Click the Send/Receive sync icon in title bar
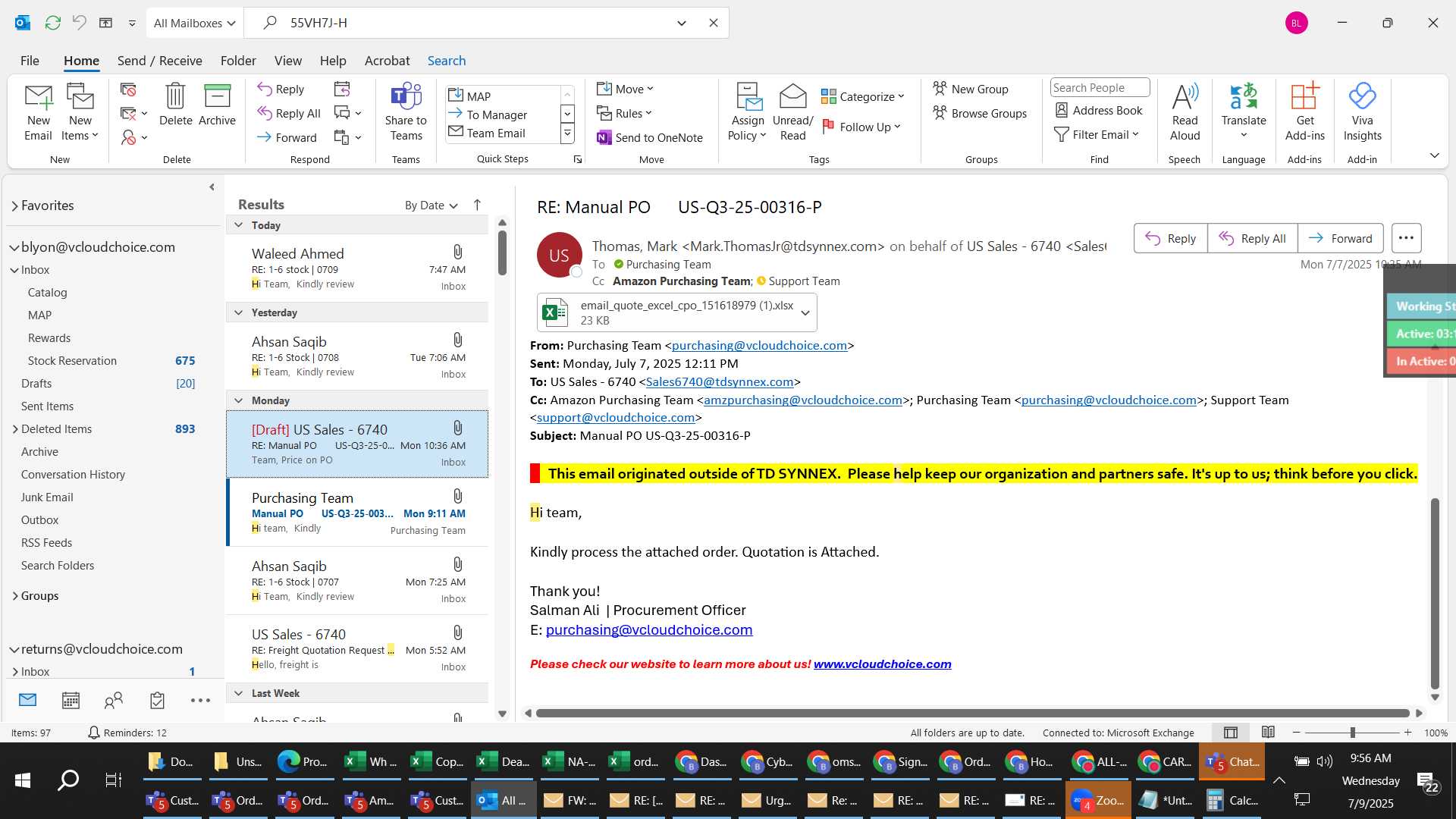Screen dimensions: 1456x819 pos(52,23)
